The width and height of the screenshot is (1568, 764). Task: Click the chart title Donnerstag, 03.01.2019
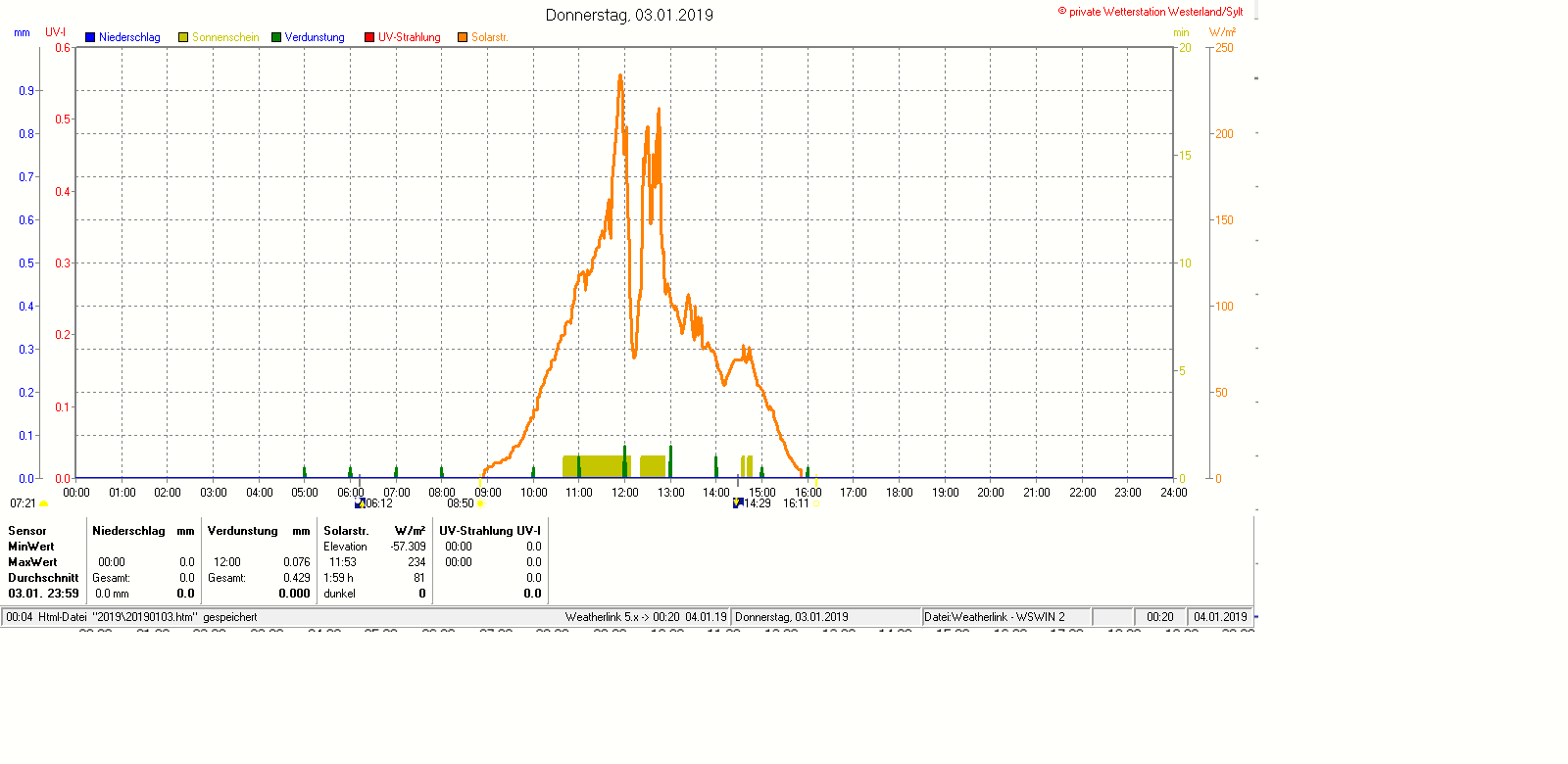click(x=629, y=15)
